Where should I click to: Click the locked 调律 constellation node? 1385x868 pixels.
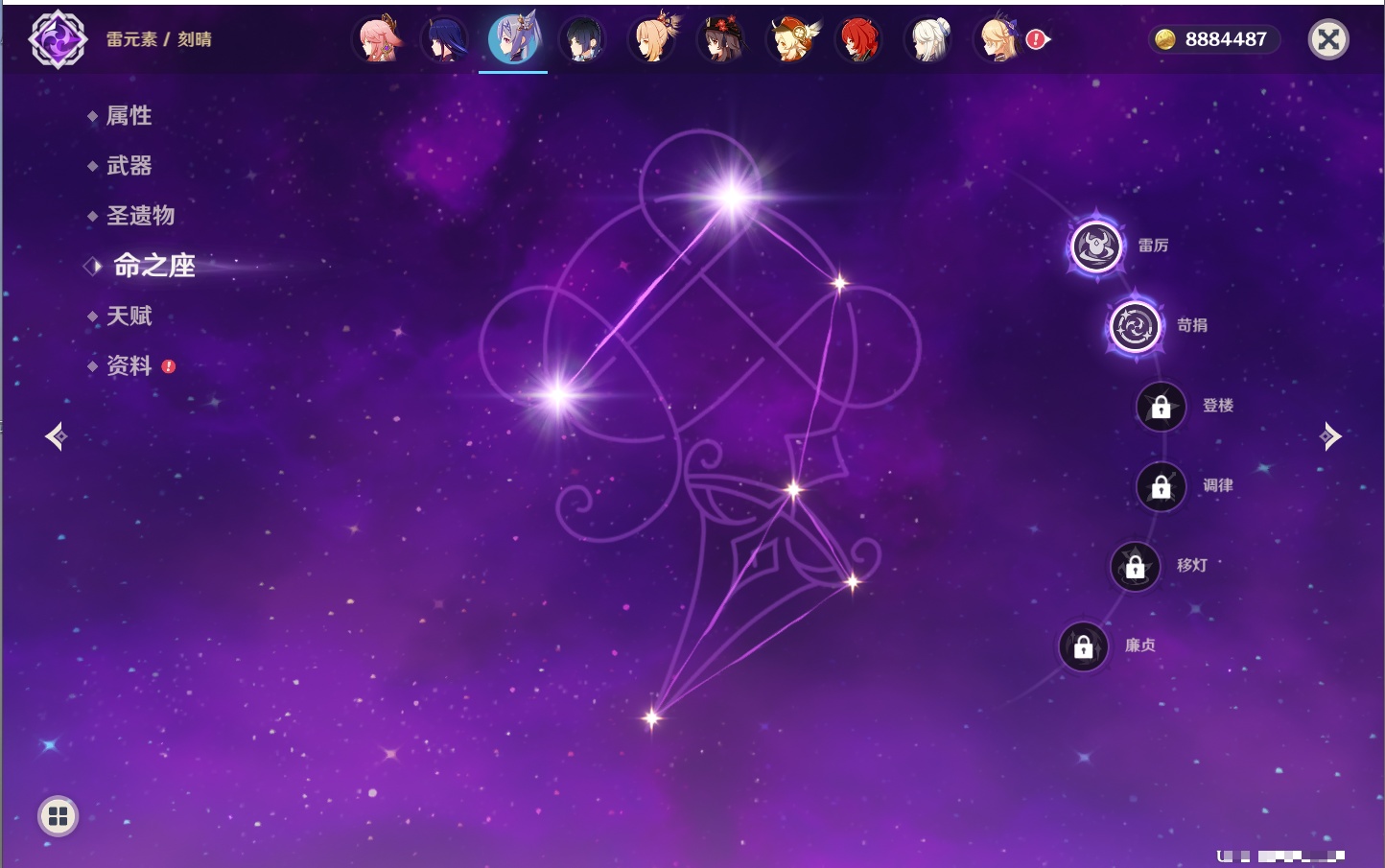pyautogui.click(x=1161, y=486)
